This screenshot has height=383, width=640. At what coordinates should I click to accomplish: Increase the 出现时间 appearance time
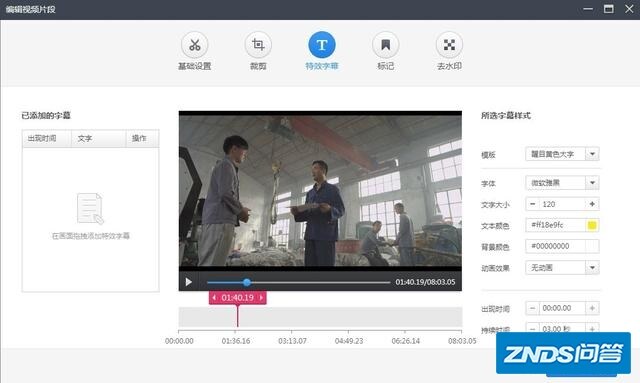pos(592,308)
